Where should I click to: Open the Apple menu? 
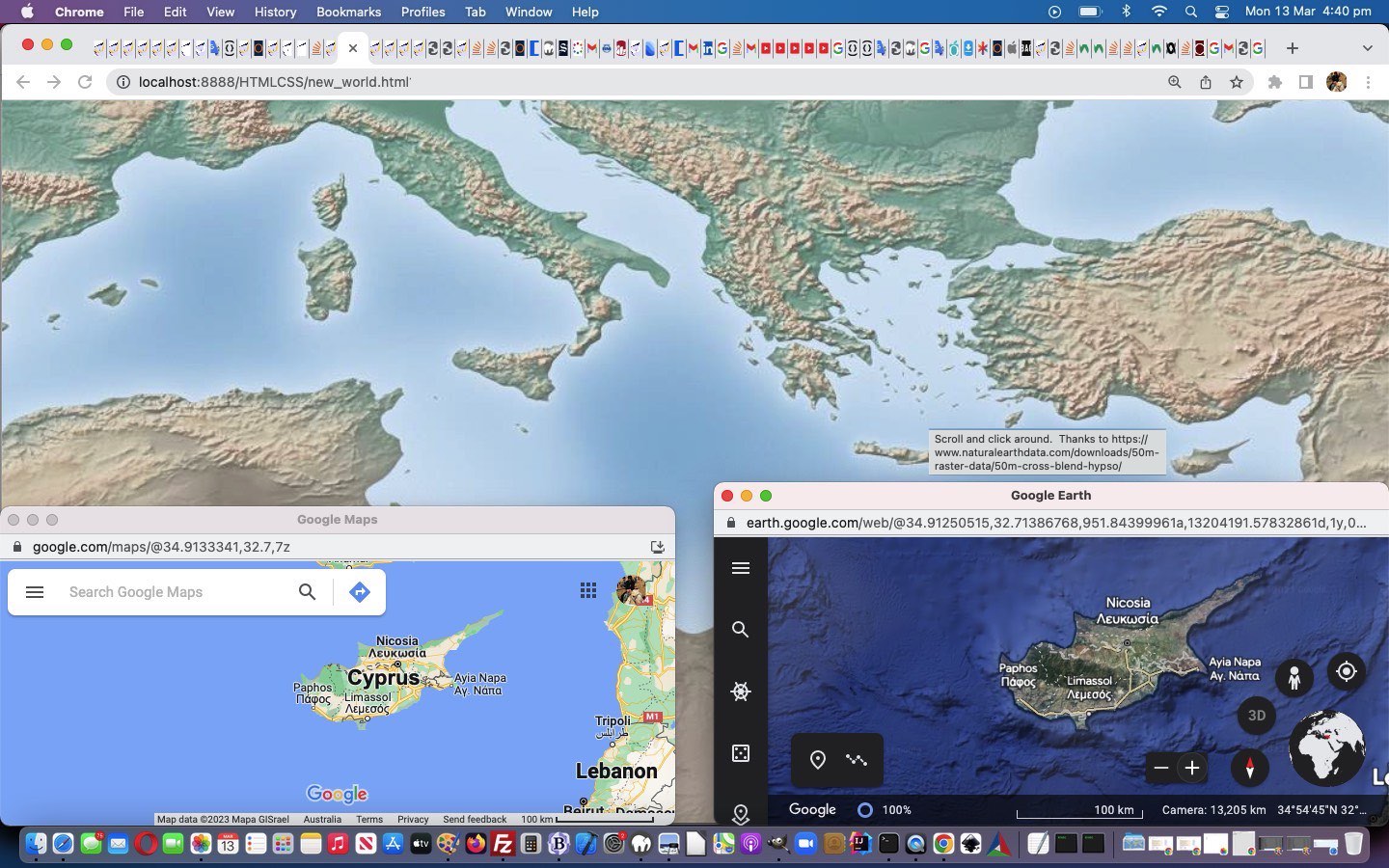(27, 12)
